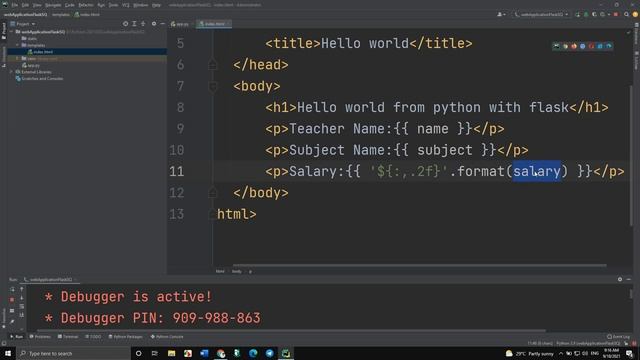Click the Rerun icon in top toolbar
Screen dimensions: 640x360
click(x=578, y=14)
